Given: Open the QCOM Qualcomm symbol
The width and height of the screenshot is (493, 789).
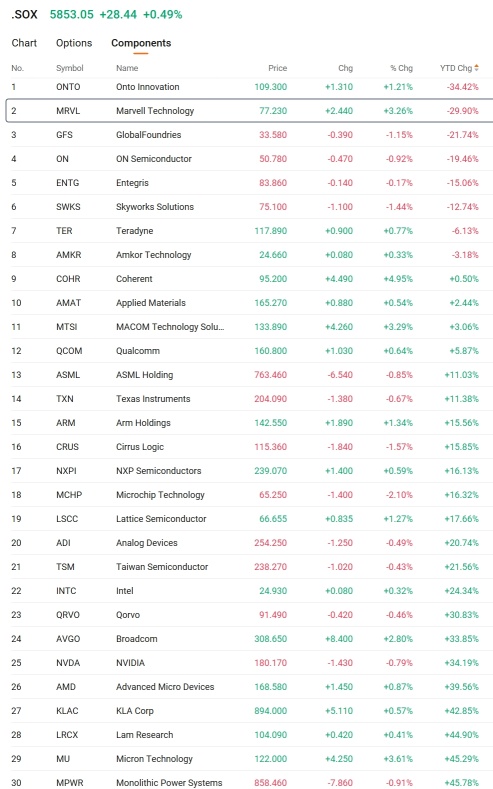Looking at the screenshot, I should coord(69,351).
